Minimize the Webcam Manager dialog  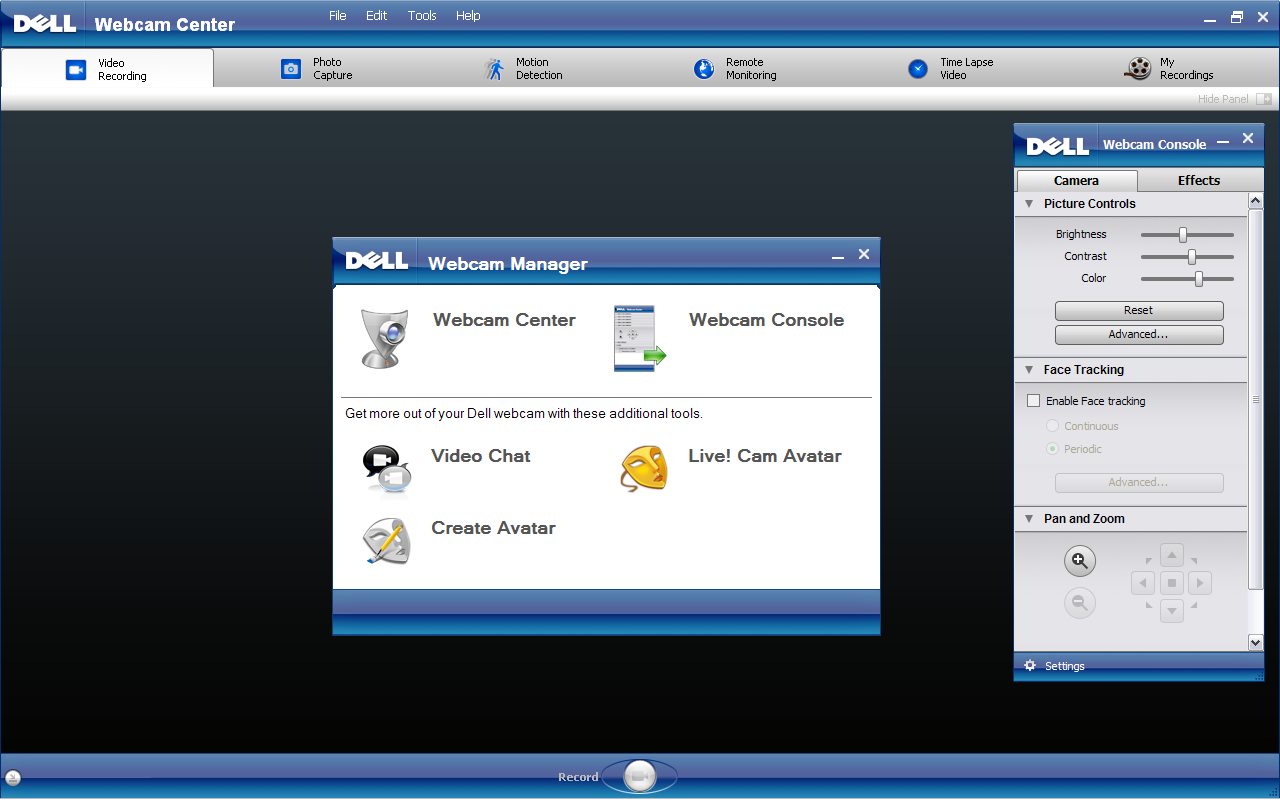click(838, 257)
